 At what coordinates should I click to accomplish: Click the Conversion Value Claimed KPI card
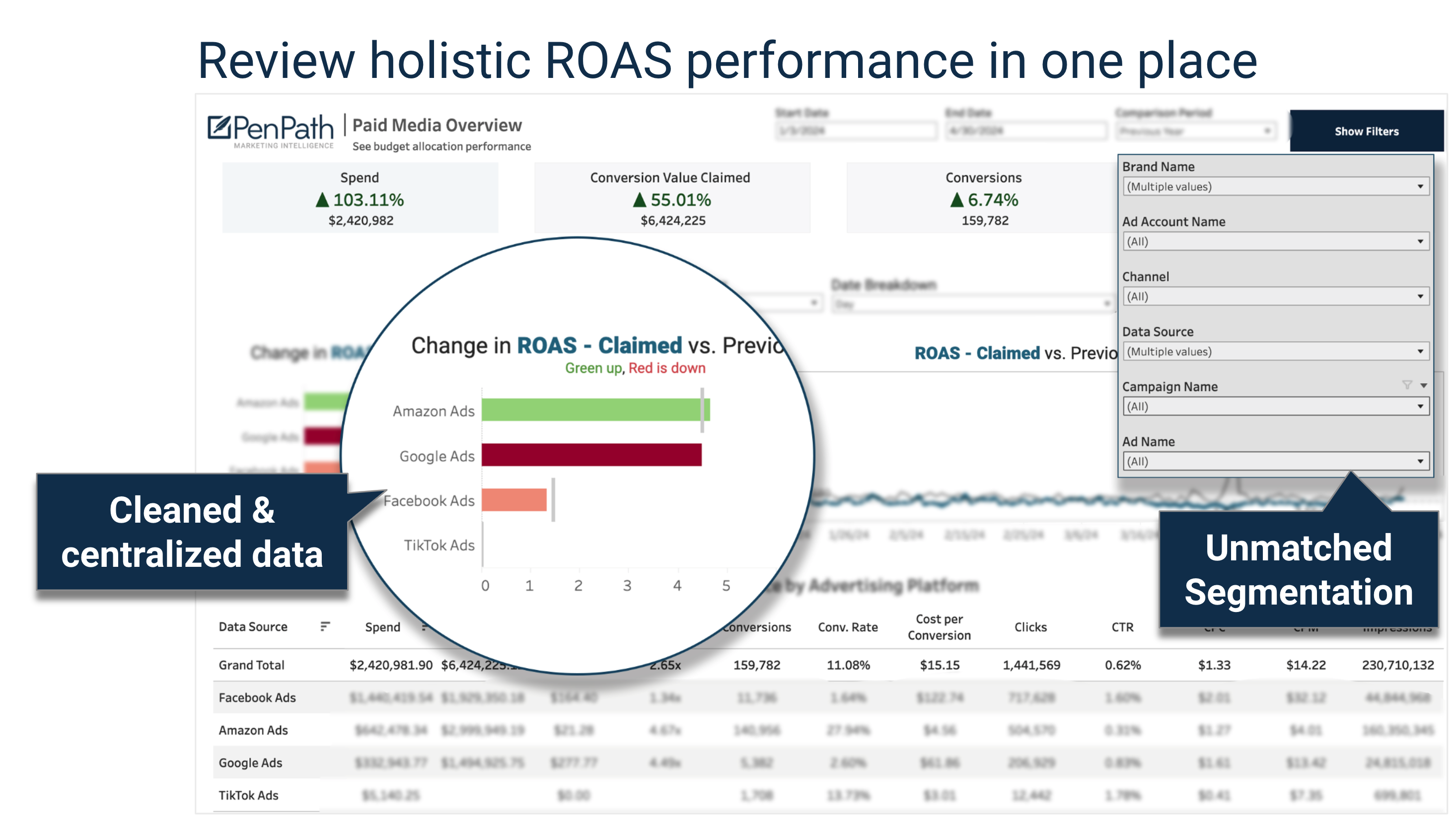[x=672, y=198]
